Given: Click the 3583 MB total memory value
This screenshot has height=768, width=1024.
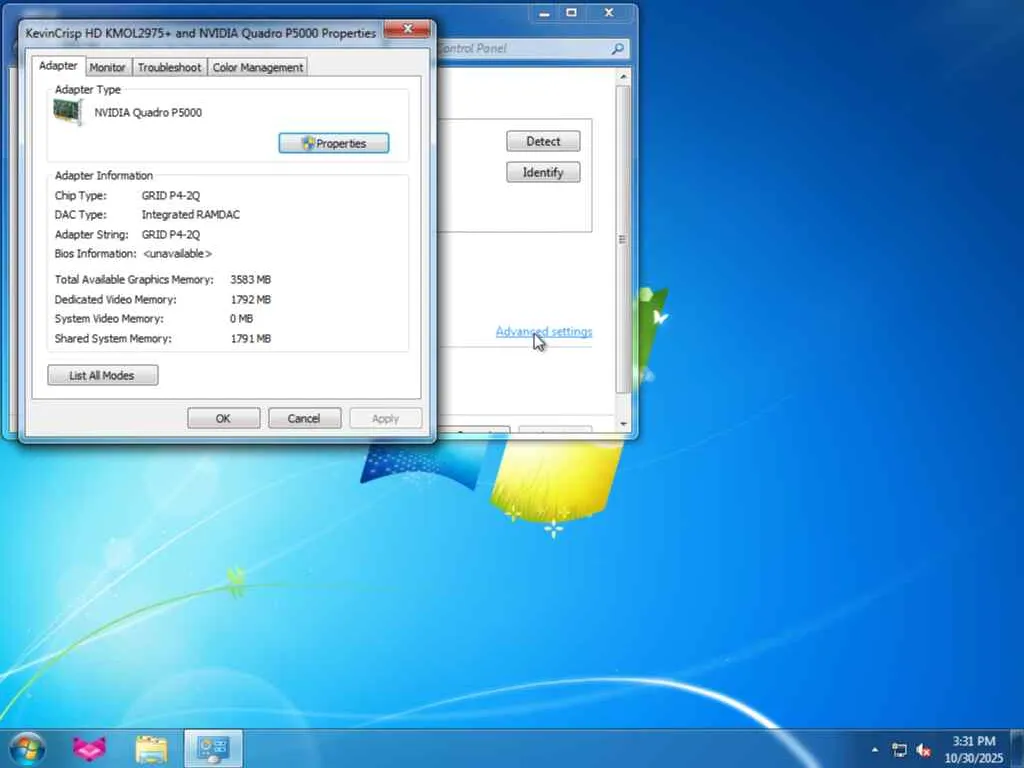Looking at the screenshot, I should (251, 280).
